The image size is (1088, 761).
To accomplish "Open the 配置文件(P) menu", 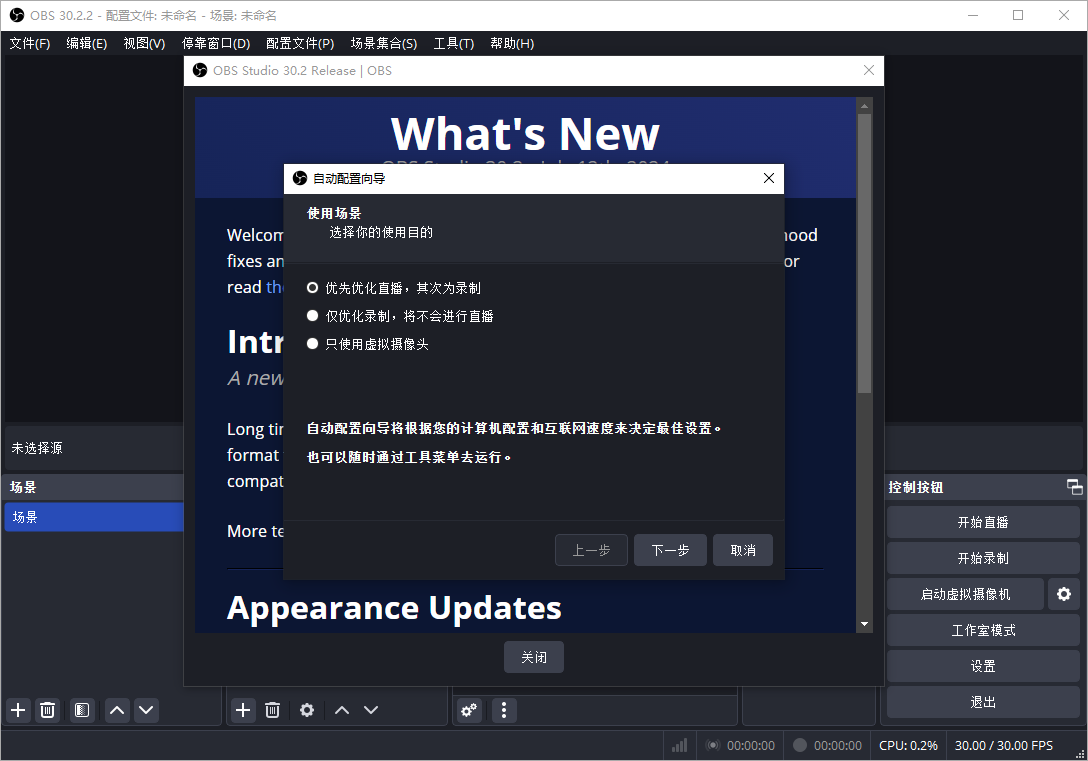I will click(299, 43).
